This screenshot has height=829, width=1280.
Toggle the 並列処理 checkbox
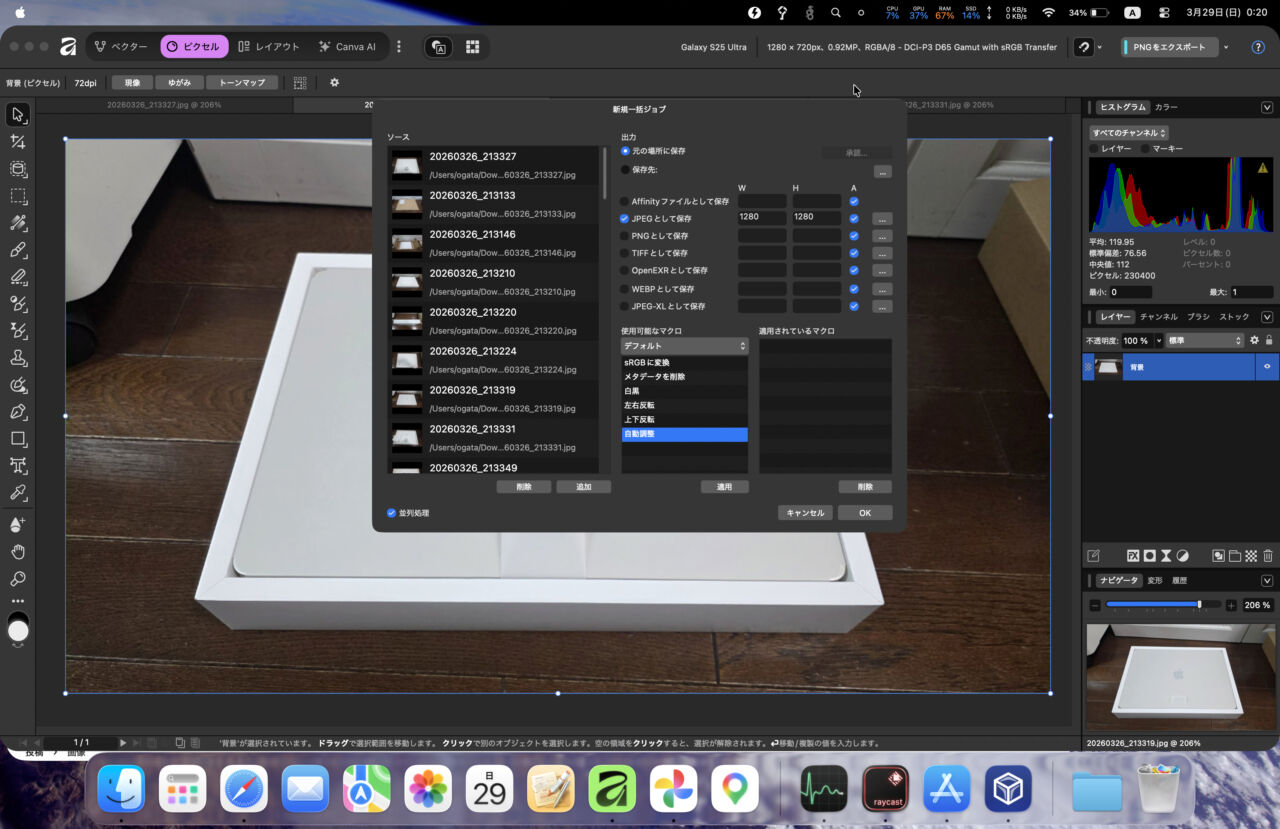click(x=391, y=513)
